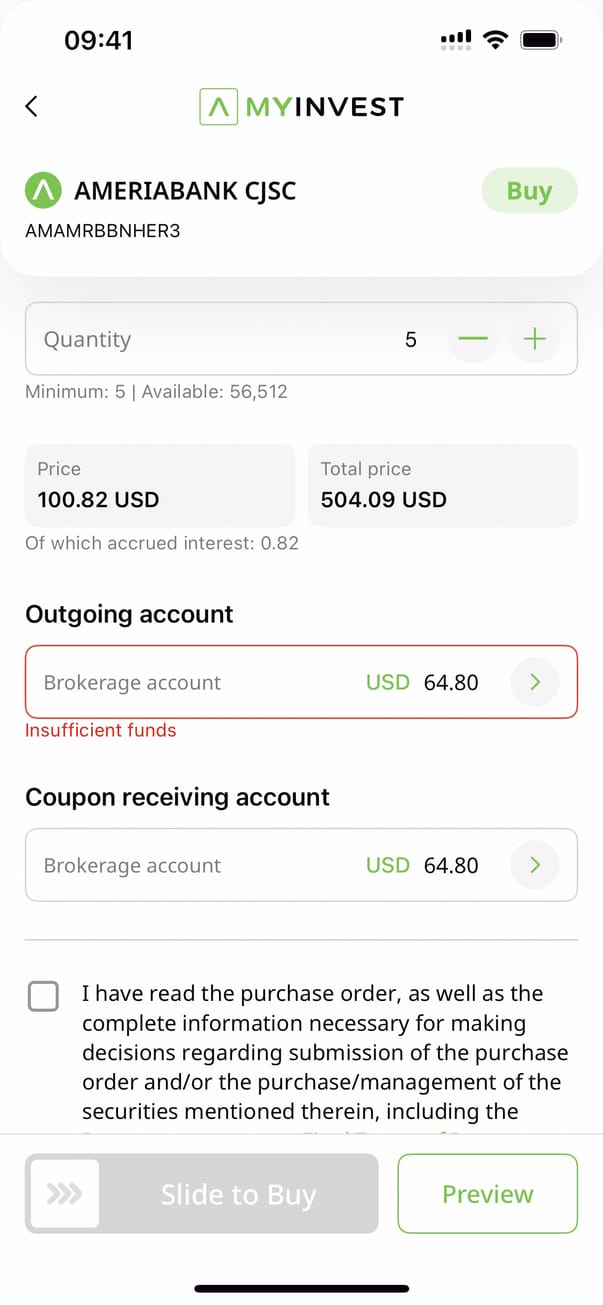Tap the slide arrows handle icon
603x1305 pixels.
click(65, 1193)
